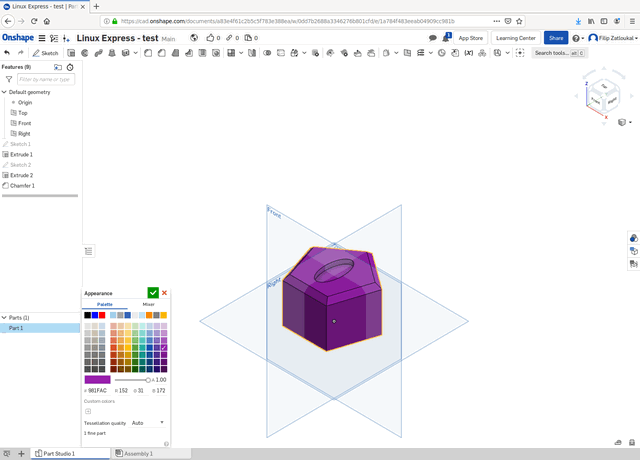Viewport: 640px width, 460px height.
Task: Click the hex color value field
Action: point(98,391)
